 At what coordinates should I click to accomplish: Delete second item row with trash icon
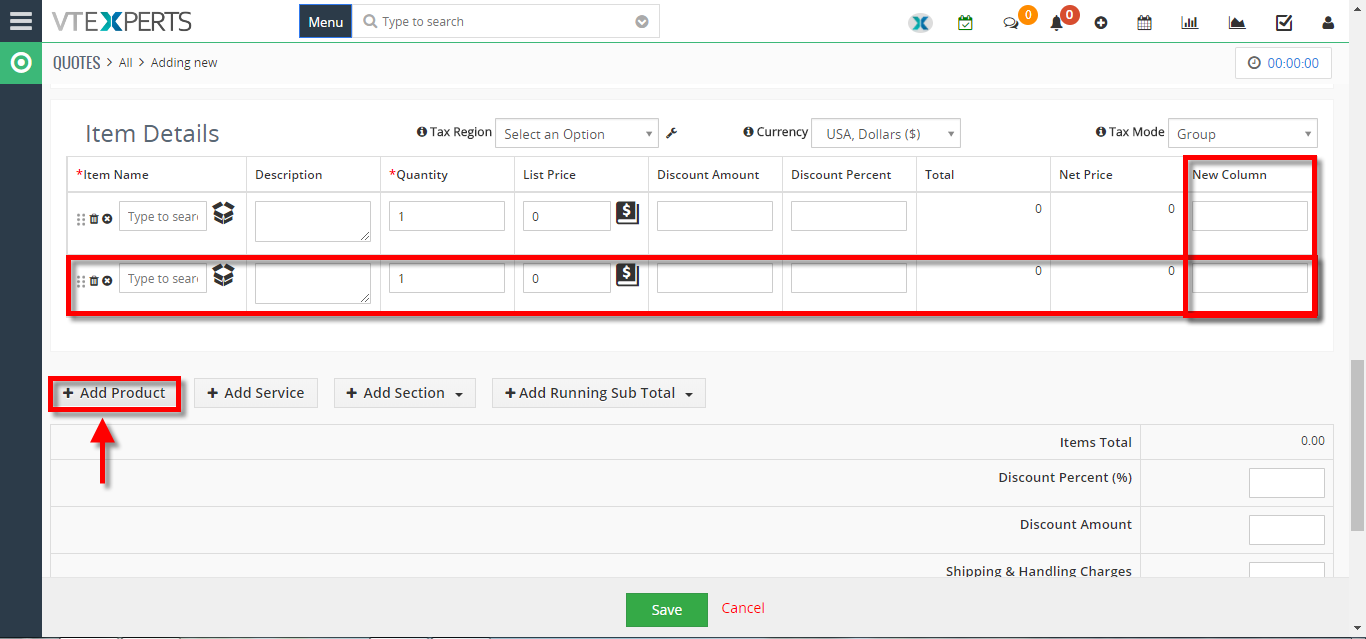coord(94,280)
